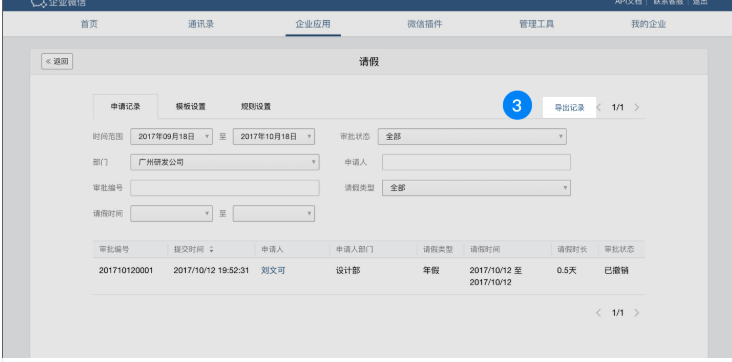Open the 通讯录 navigation tab
The image size is (732, 362).
201,24
